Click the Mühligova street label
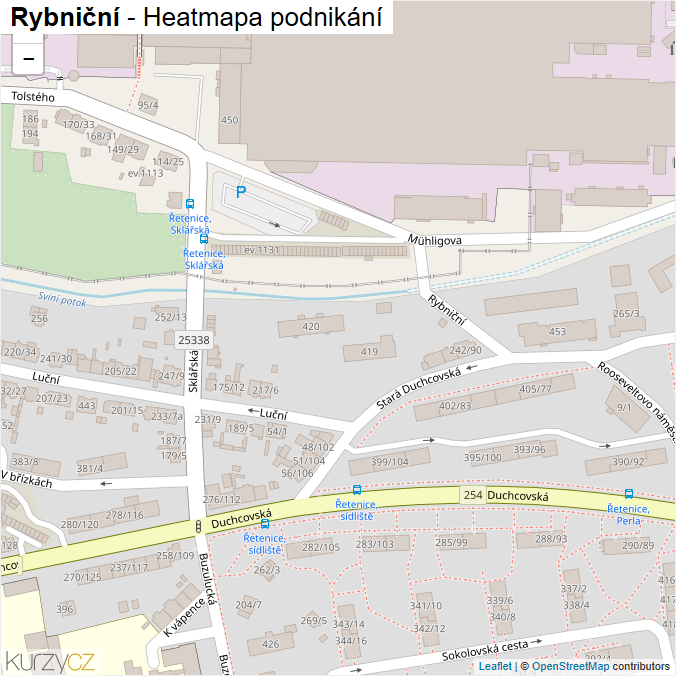676x676 pixels. (435, 240)
